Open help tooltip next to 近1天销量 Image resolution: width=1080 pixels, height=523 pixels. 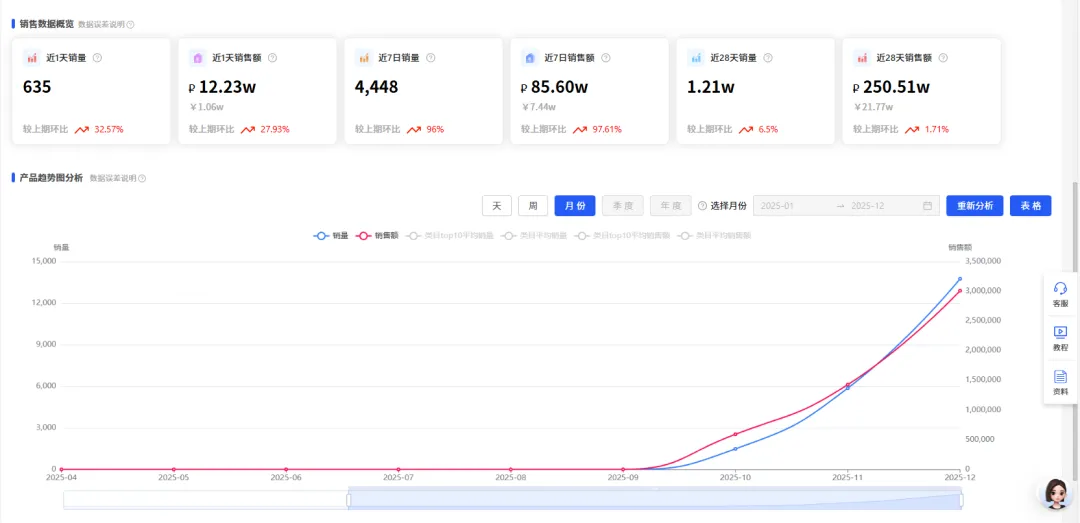[97, 58]
